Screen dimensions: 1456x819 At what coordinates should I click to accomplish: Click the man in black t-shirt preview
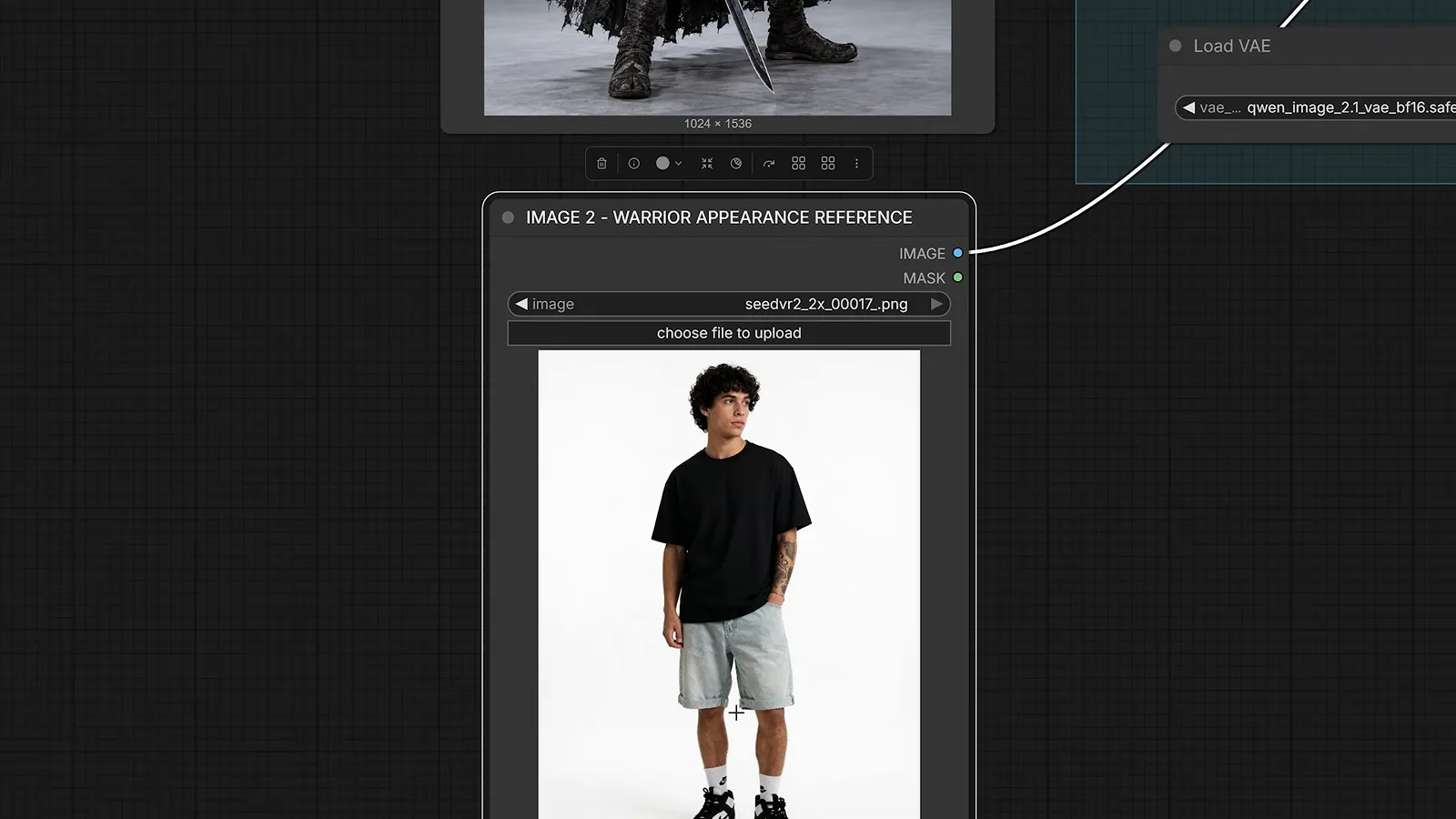tap(729, 584)
